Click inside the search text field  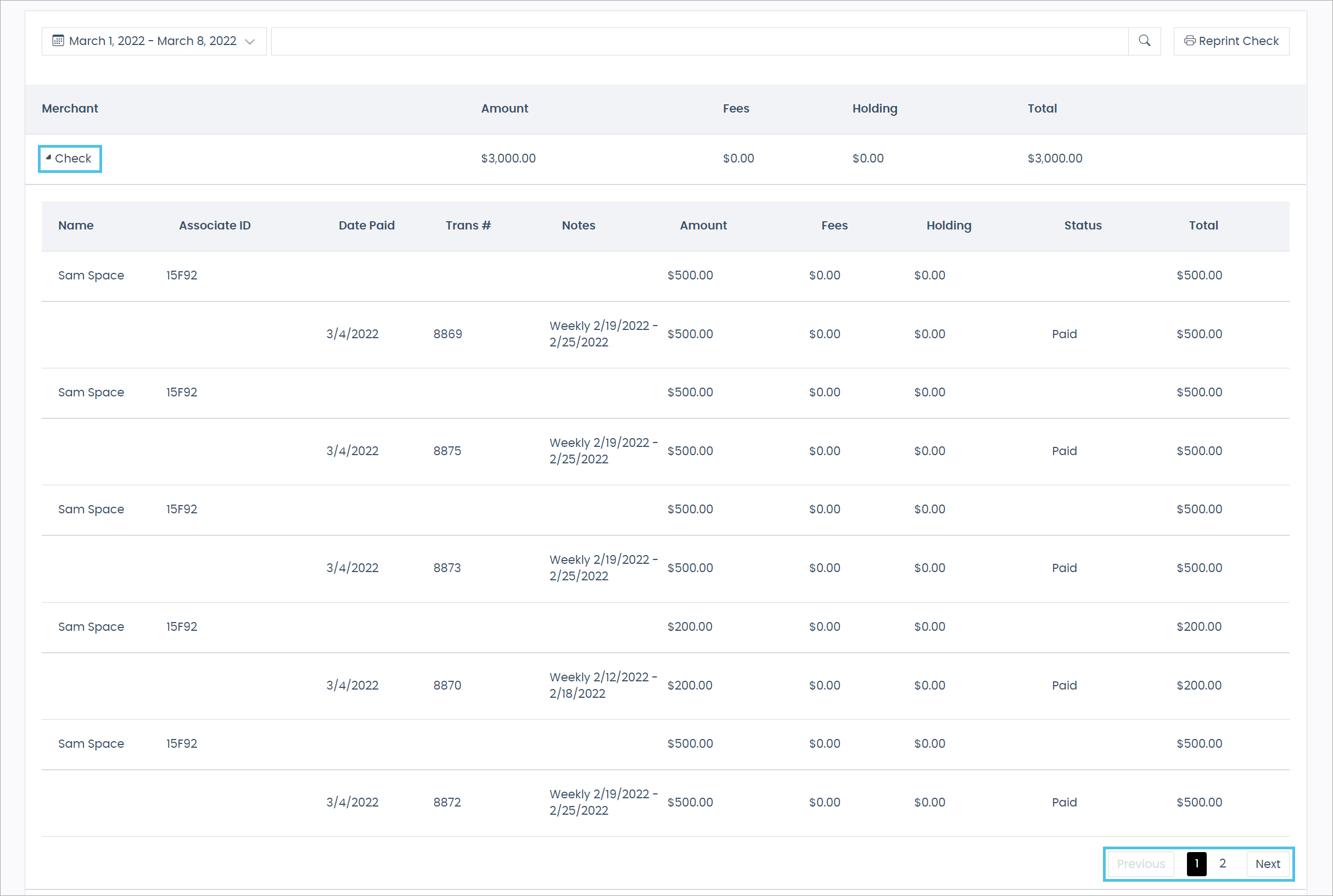click(x=699, y=41)
